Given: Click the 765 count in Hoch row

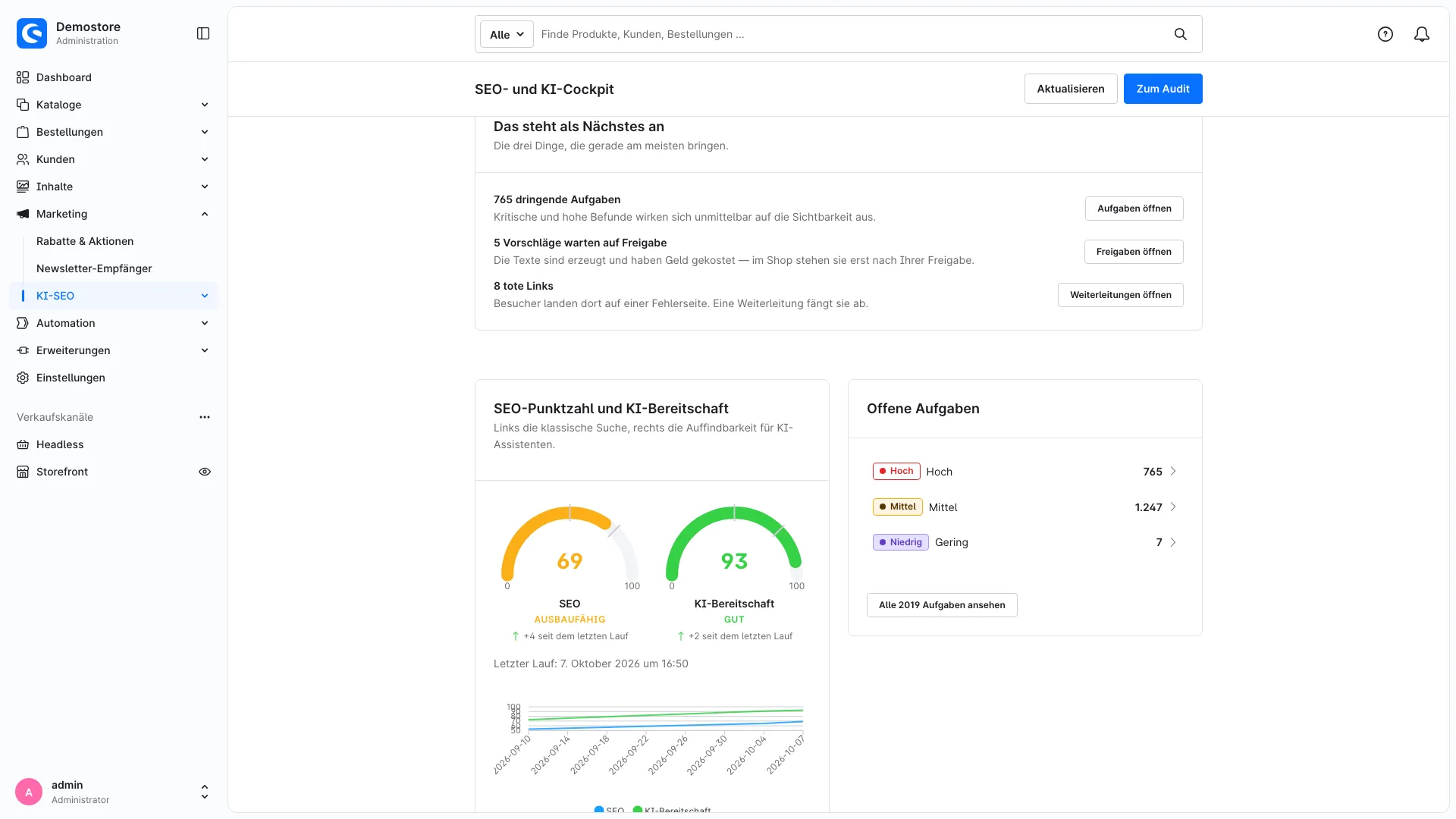Looking at the screenshot, I should click(1153, 472).
